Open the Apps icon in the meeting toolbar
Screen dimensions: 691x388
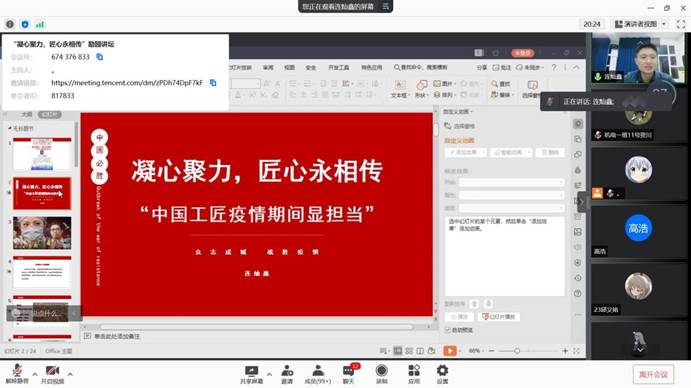(414, 374)
